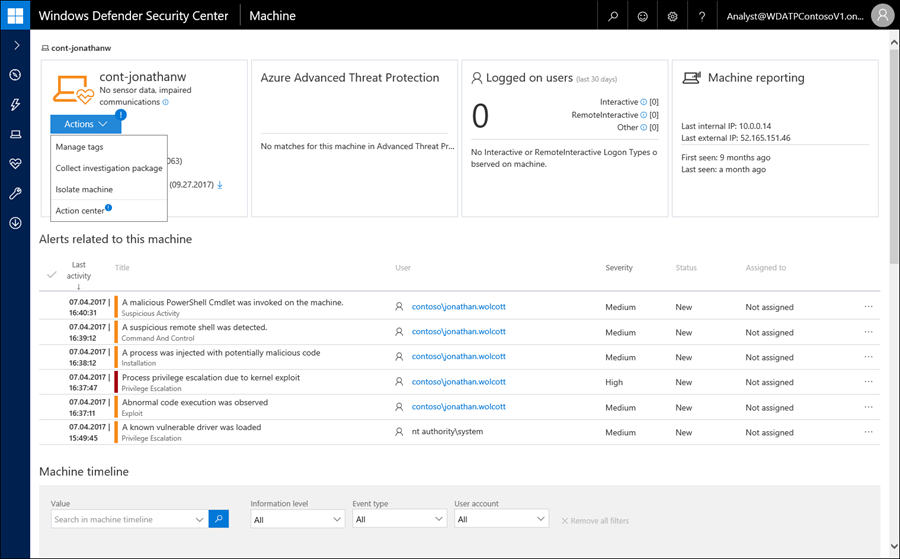Open the search magnifier in top bar
Image resolution: width=900 pixels, height=559 pixels.
pos(612,16)
